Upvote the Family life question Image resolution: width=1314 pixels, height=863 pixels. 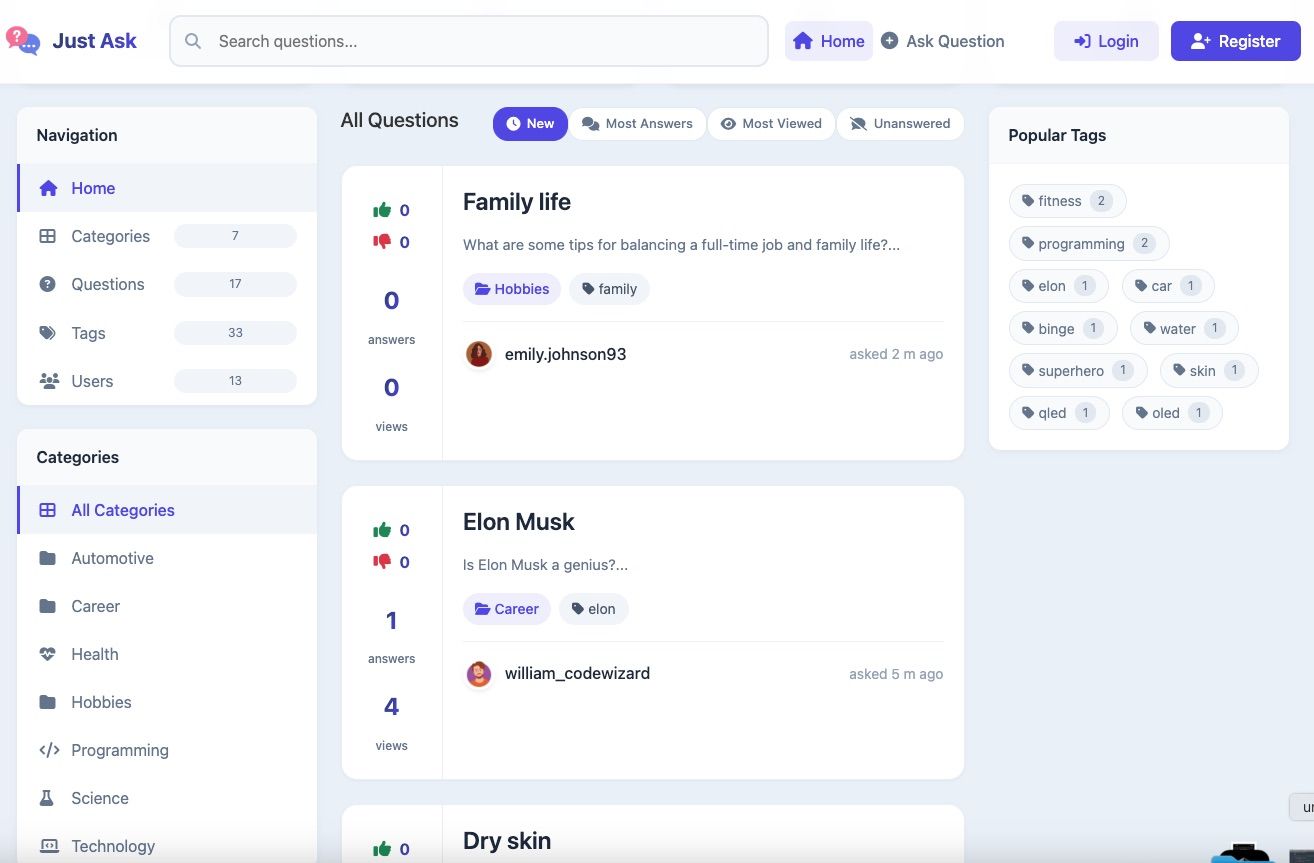(x=382, y=210)
